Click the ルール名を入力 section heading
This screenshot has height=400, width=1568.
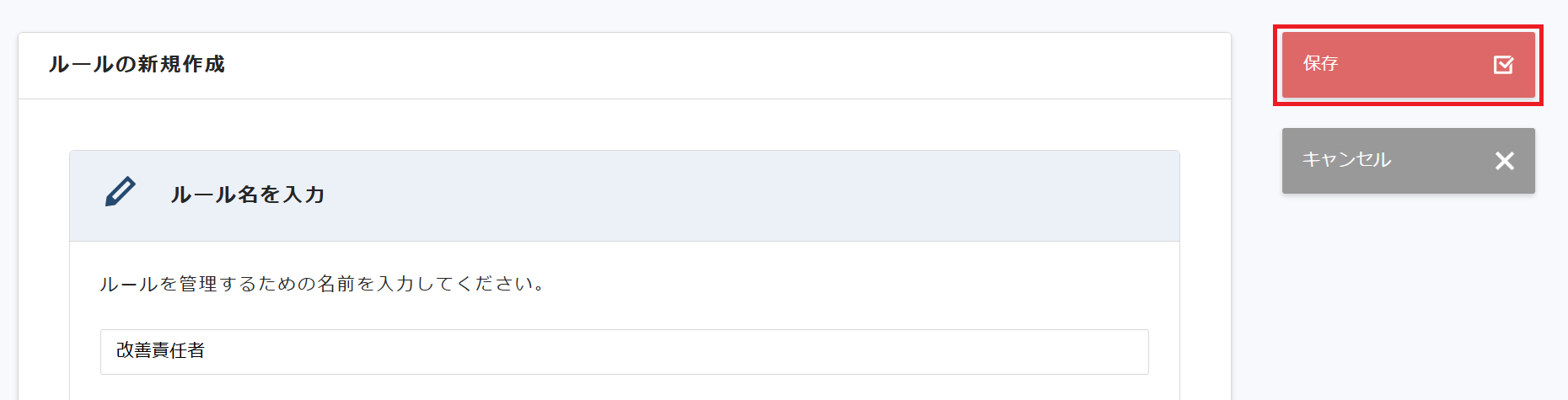coord(247,195)
